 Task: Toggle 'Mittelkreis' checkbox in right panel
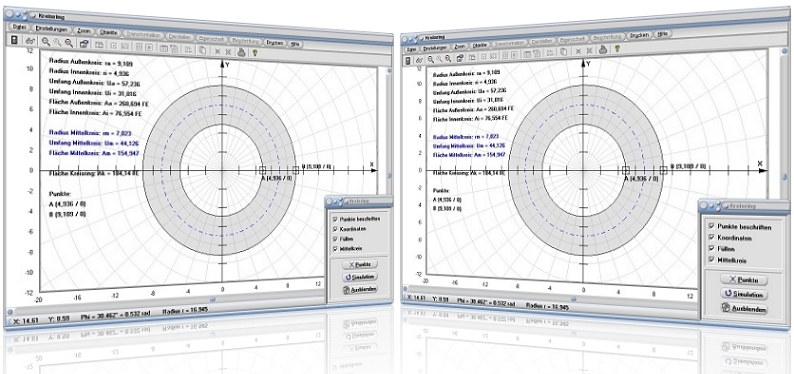[x=711, y=260]
